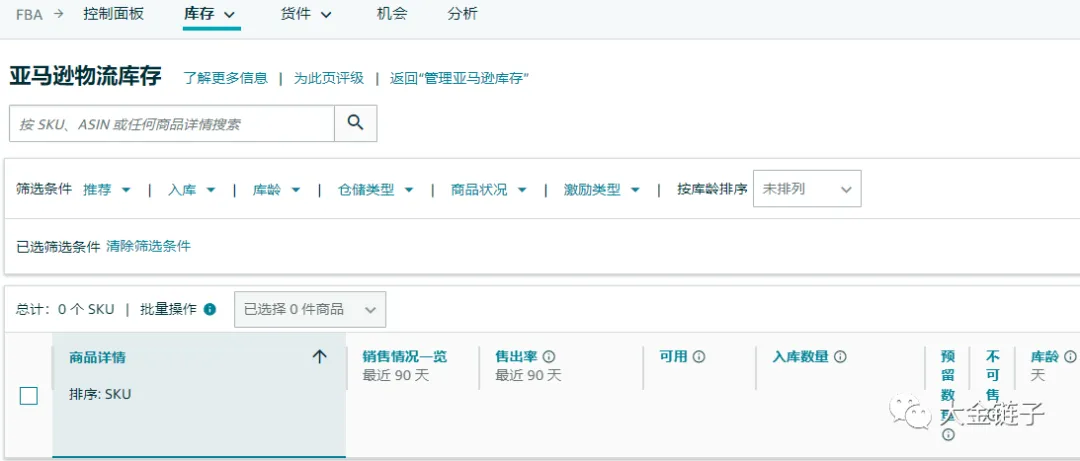Open the 了解更多信息 link
Screen dimensions: 1080x461
coord(225,78)
